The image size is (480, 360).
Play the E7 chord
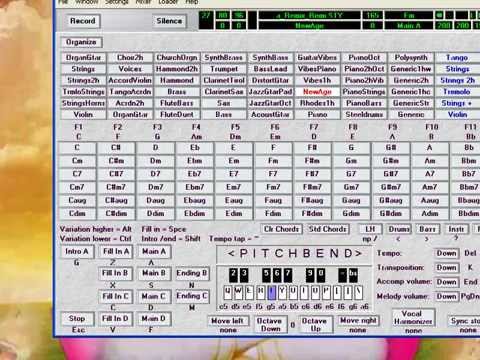click(234, 174)
